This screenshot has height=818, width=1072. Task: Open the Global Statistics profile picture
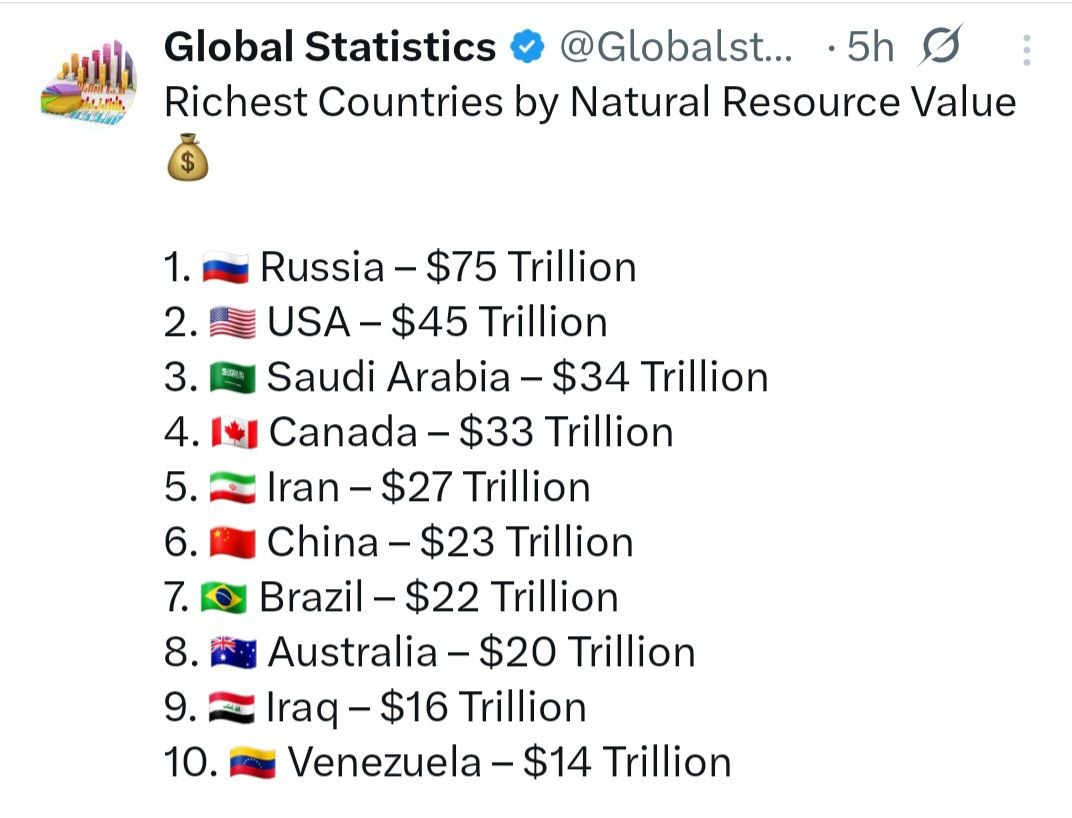[x=89, y=82]
